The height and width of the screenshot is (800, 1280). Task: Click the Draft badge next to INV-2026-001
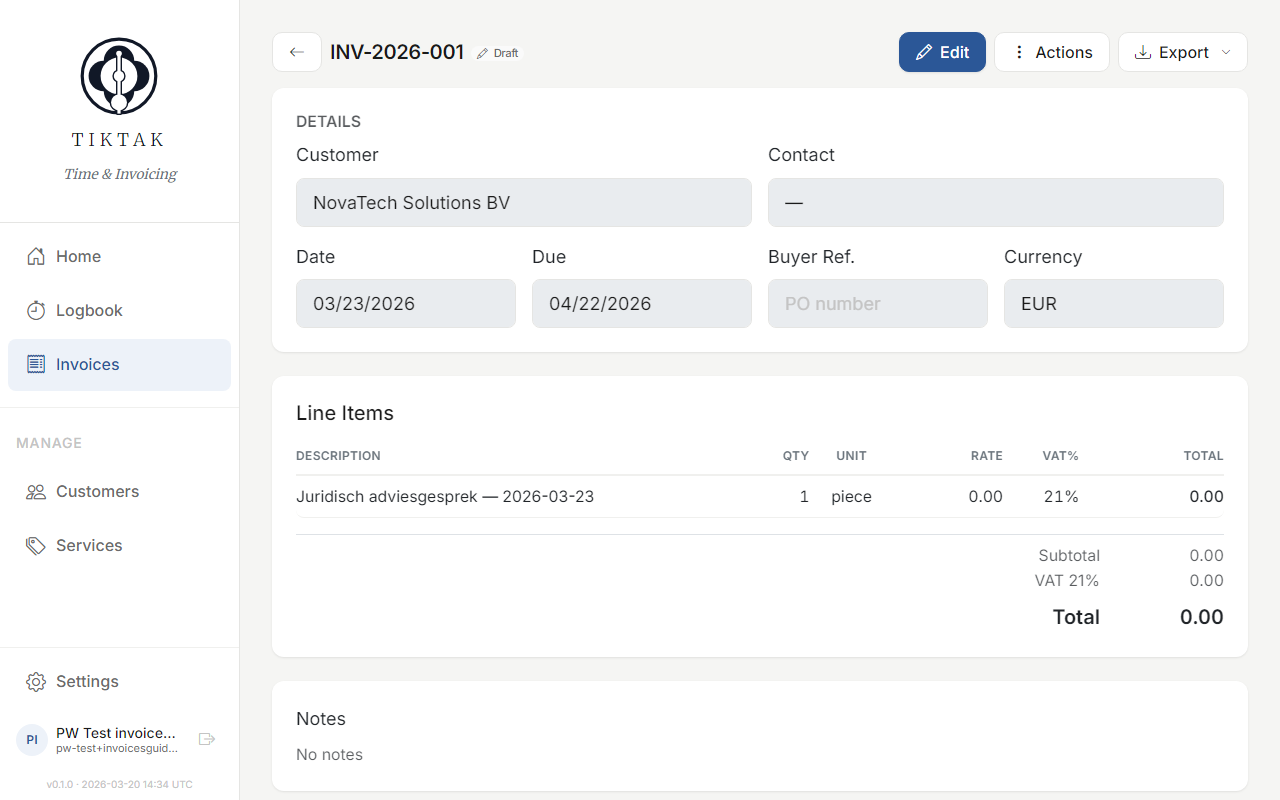(x=497, y=52)
